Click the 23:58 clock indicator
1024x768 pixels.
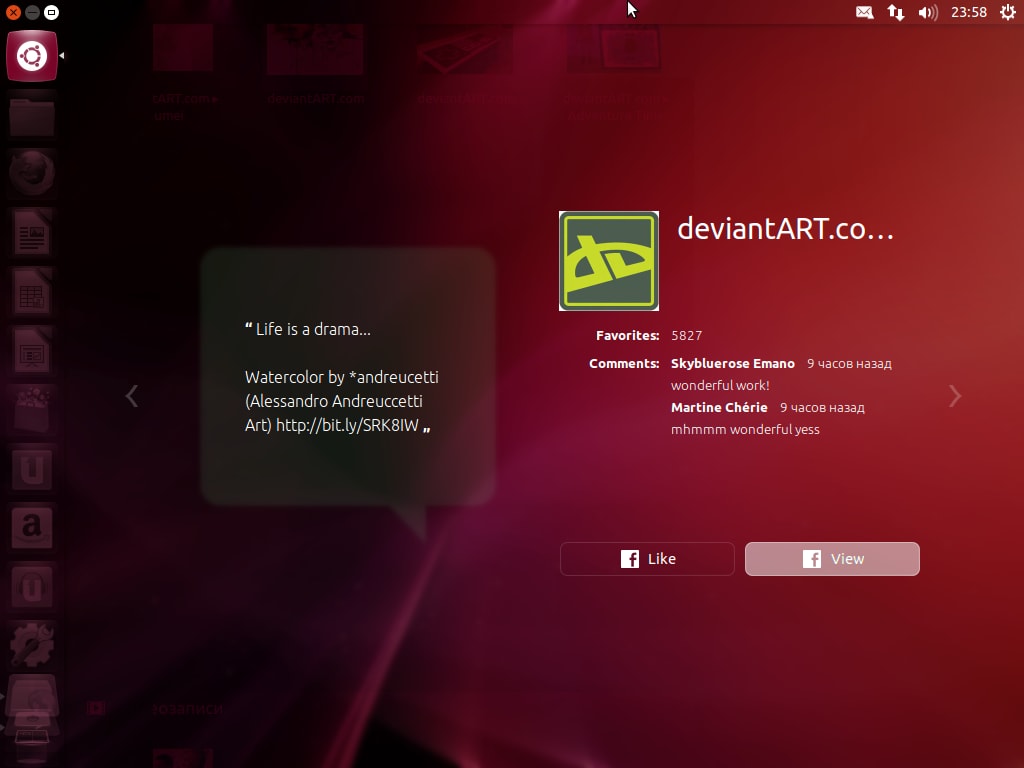point(968,12)
